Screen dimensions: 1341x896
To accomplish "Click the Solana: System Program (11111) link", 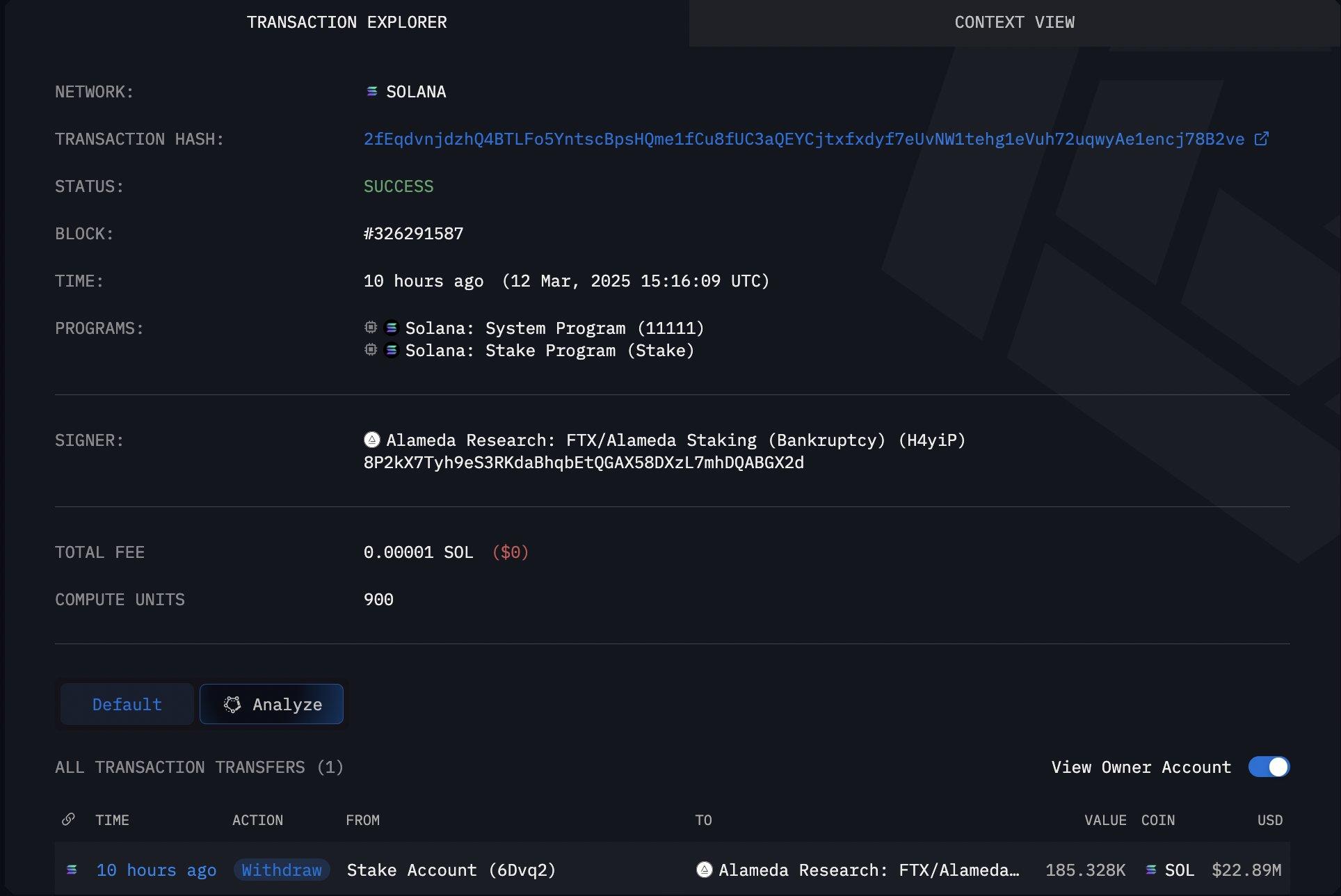I will click(x=554, y=328).
